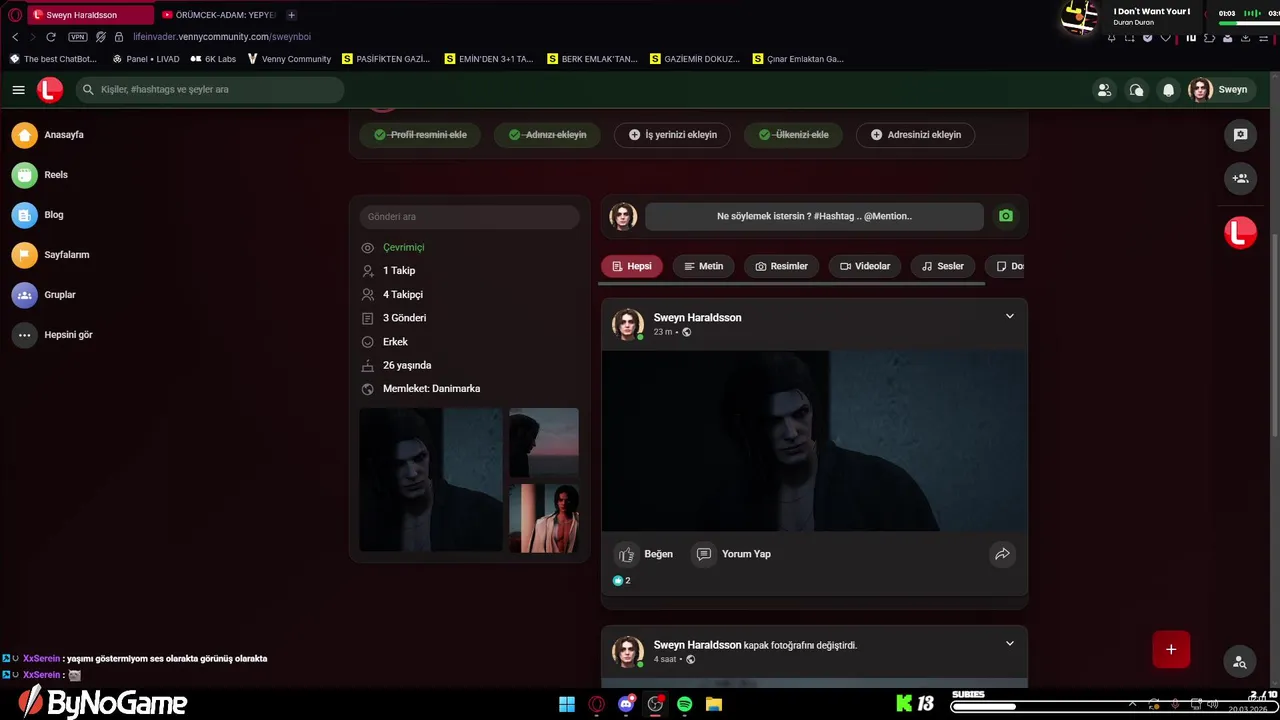Like the post with Beğen button

(644, 554)
